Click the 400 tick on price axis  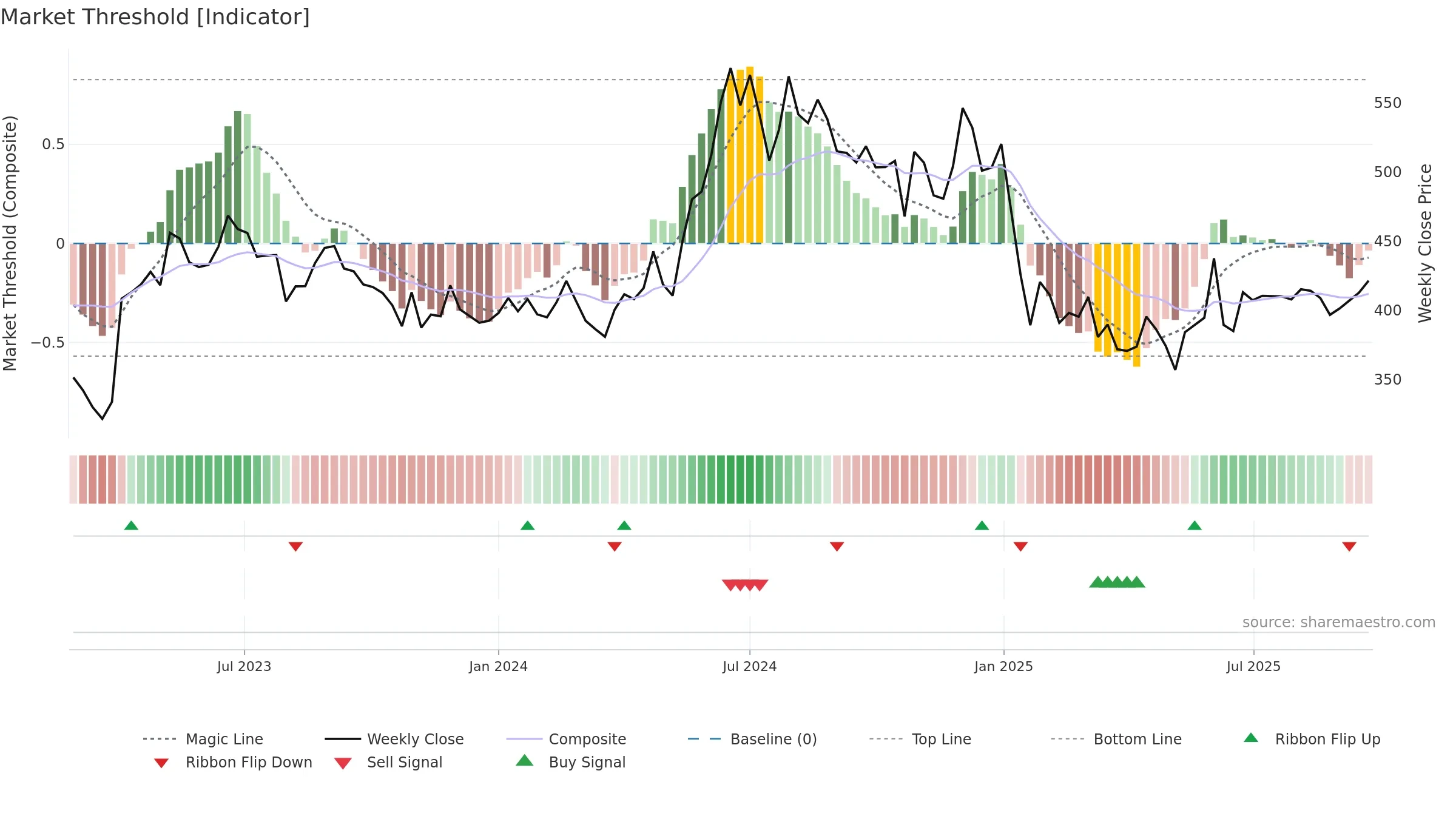1387,311
